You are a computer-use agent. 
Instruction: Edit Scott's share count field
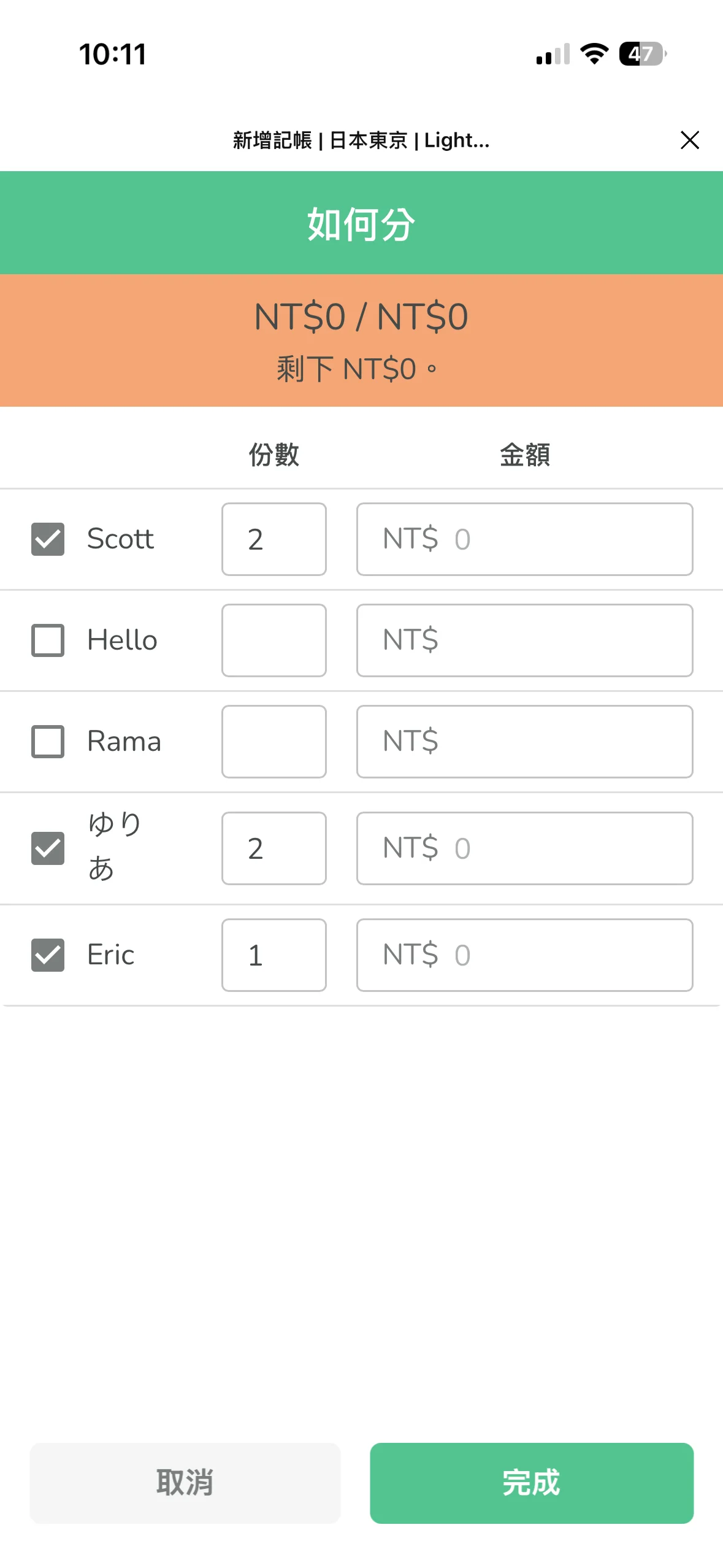click(x=274, y=539)
